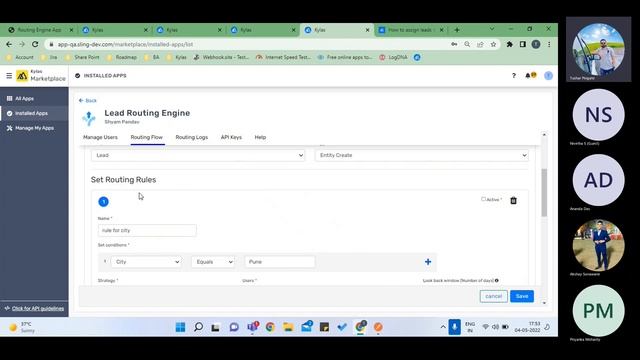The image size is (640, 360).
Task: Open the Windows Start menu
Action: (x=180, y=327)
